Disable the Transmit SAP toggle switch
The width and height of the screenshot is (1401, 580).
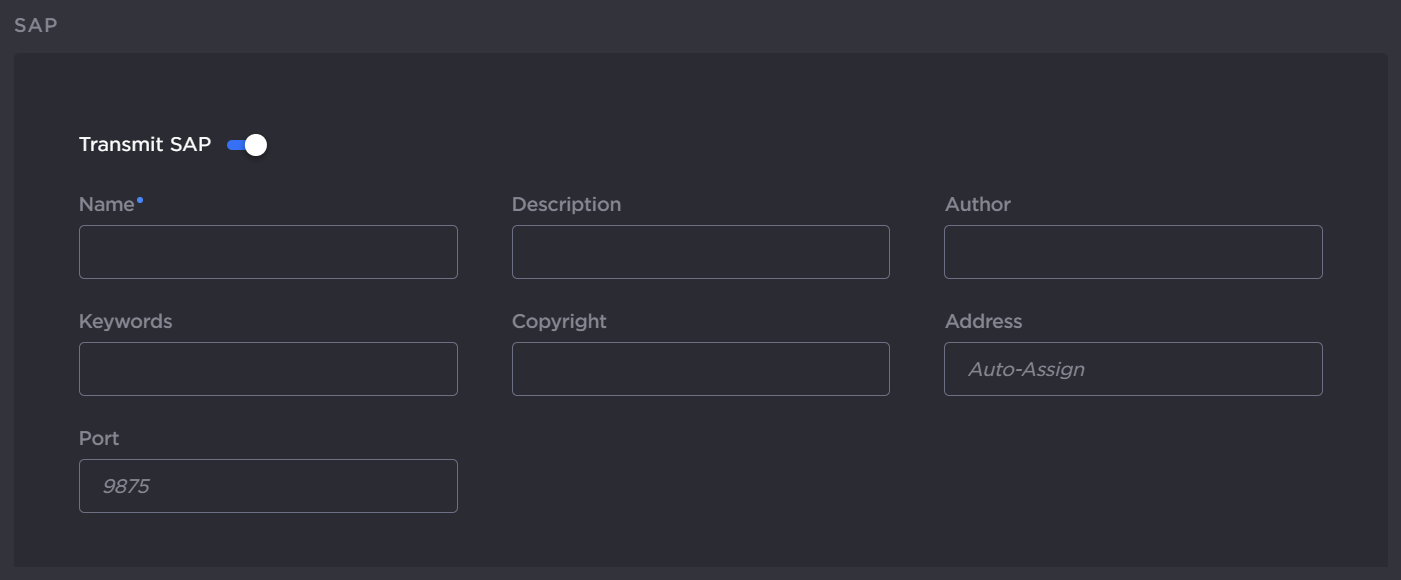tap(247, 145)
